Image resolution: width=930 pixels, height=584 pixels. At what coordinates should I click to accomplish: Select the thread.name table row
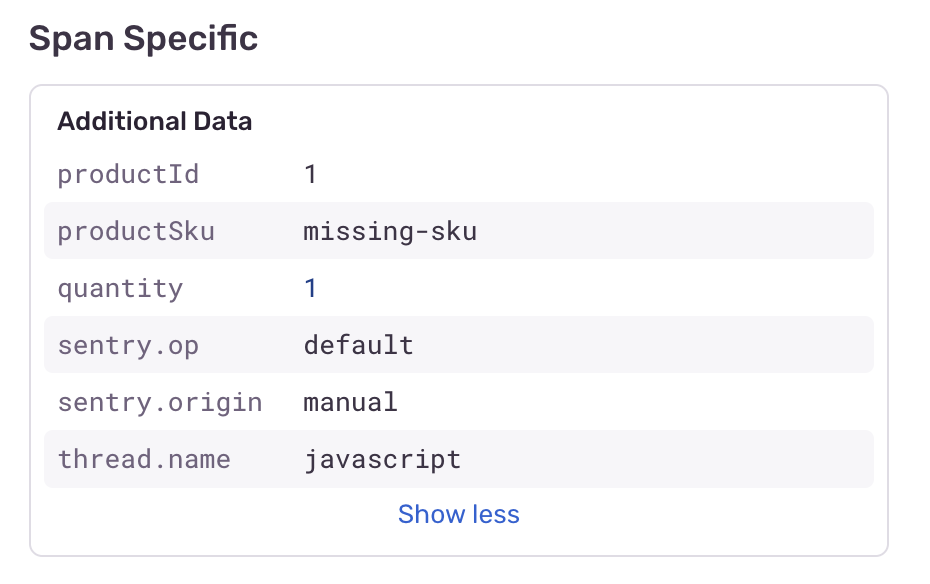458,459
